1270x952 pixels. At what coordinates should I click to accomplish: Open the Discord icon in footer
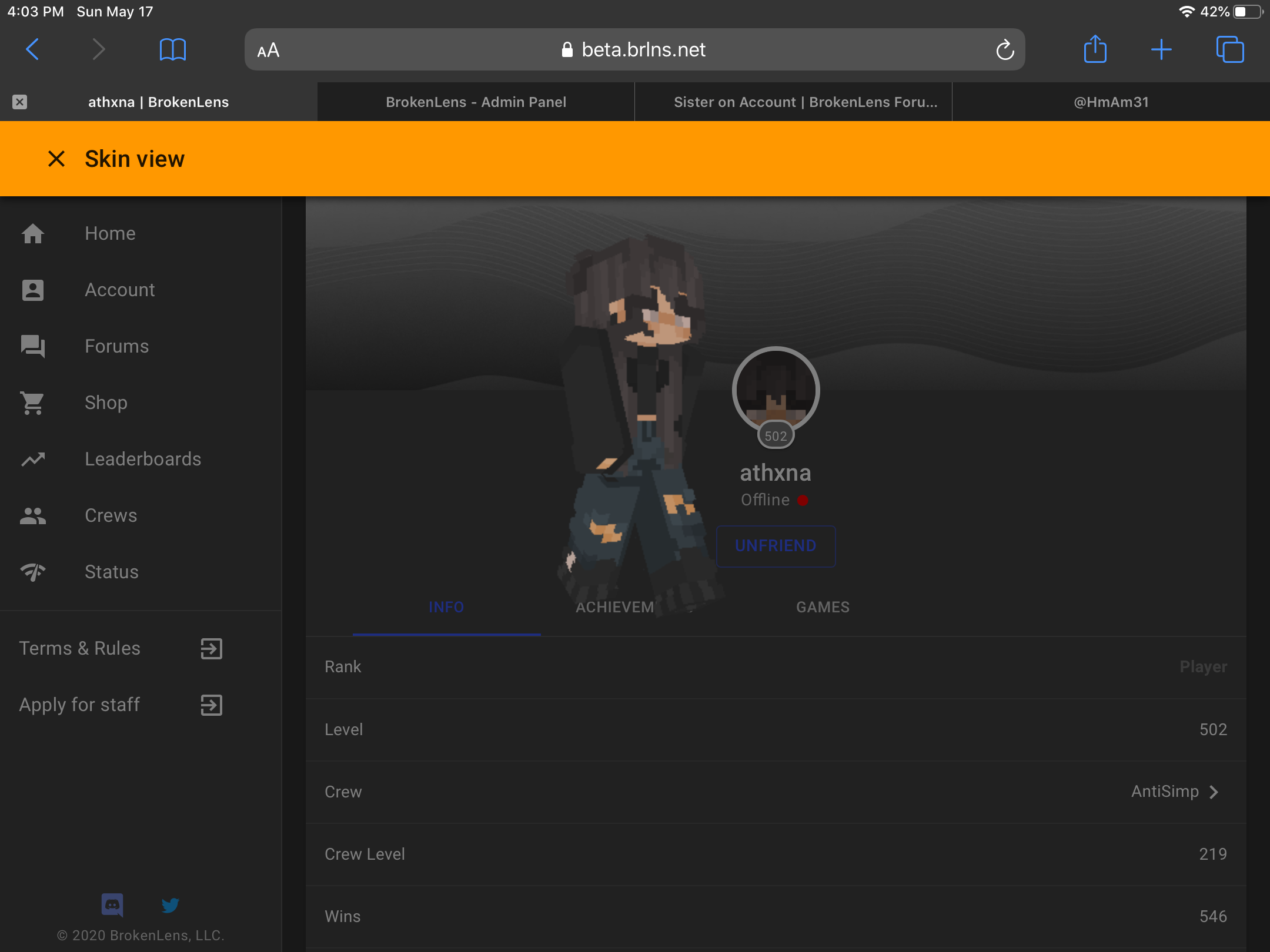(112, 905)
